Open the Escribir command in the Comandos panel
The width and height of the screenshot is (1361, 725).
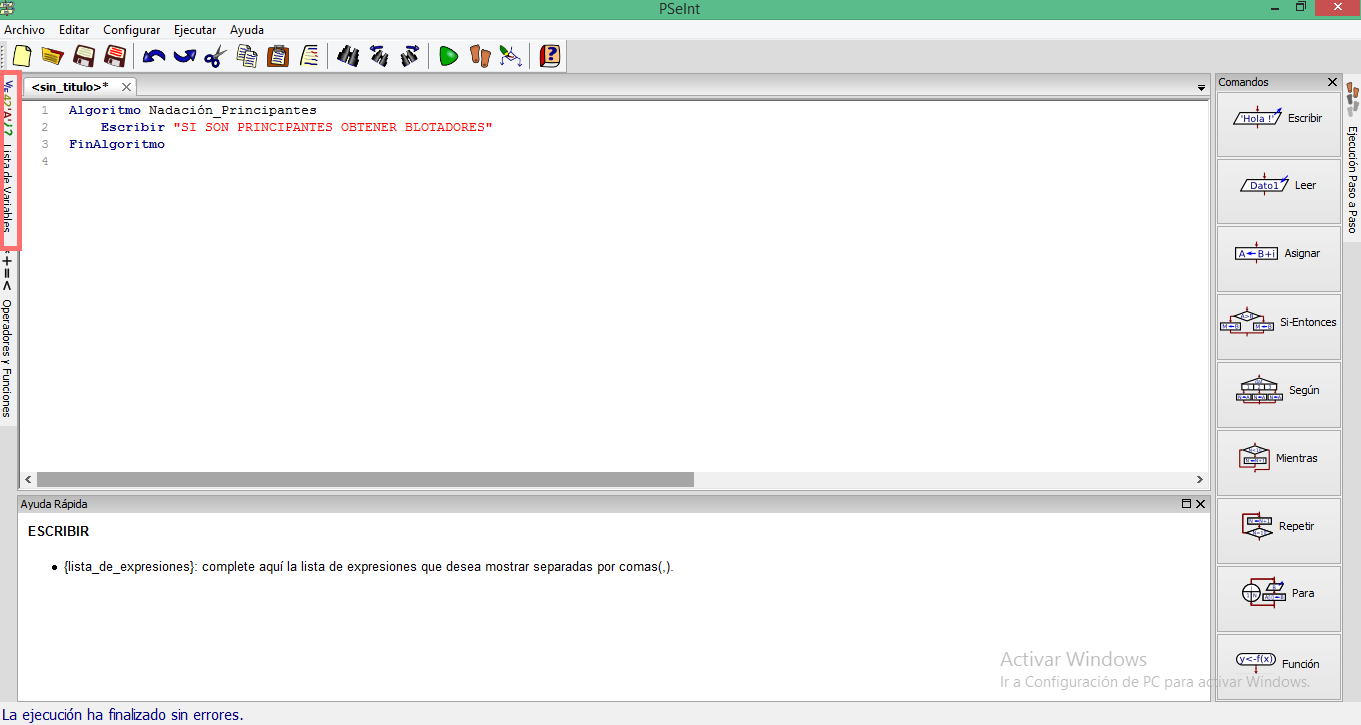pyautogui.click(x=1278, y=118)
